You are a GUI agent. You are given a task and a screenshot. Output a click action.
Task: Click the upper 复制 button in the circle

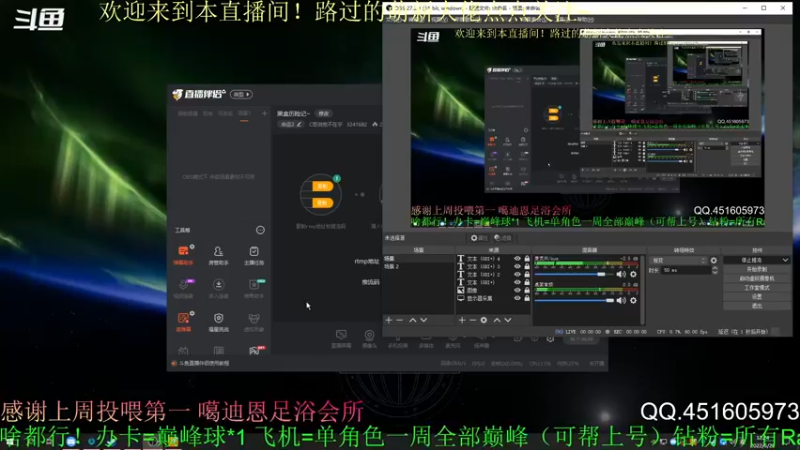[x=322, y=186]
